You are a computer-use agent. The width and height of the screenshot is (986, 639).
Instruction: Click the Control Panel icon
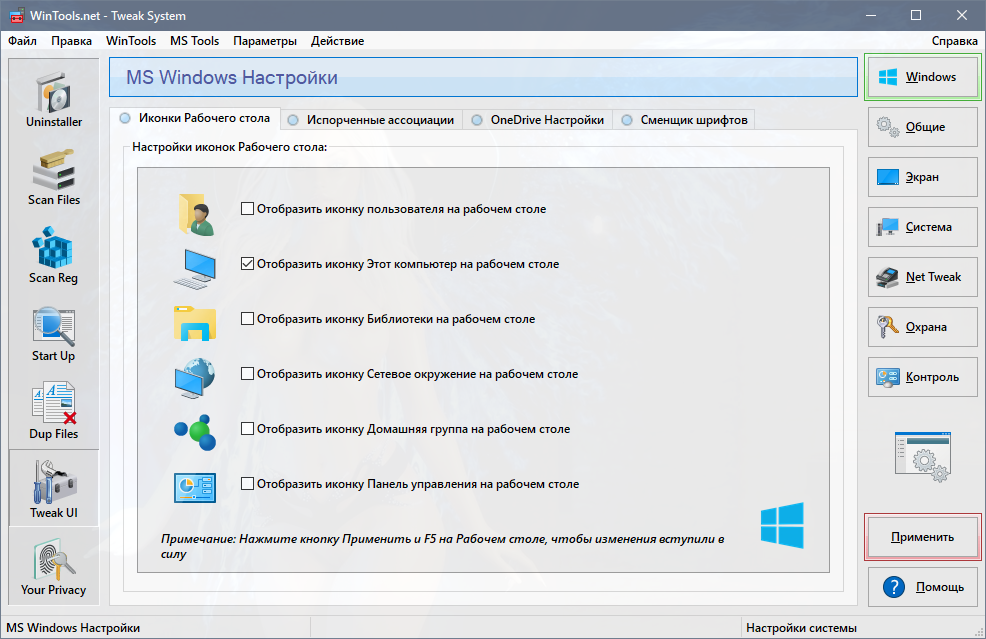pos(195,488)
